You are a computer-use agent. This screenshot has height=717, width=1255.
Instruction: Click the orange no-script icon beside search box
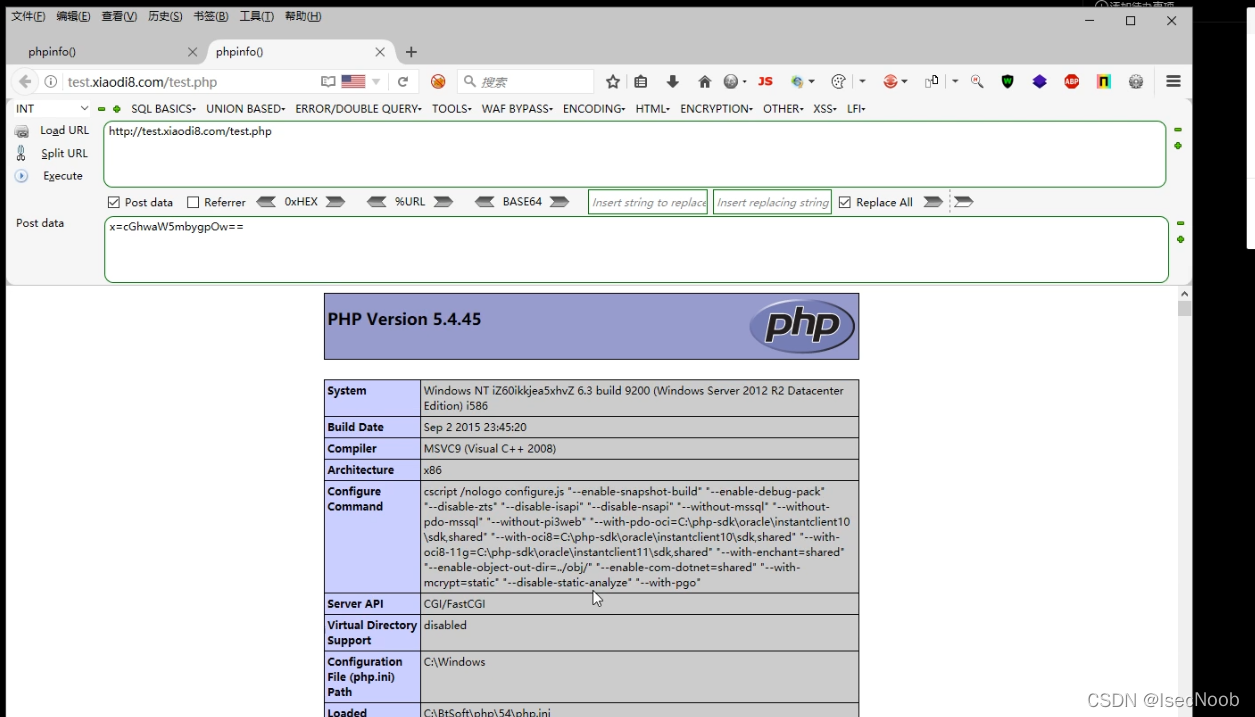pyautogui.click(x=438, y=82)
